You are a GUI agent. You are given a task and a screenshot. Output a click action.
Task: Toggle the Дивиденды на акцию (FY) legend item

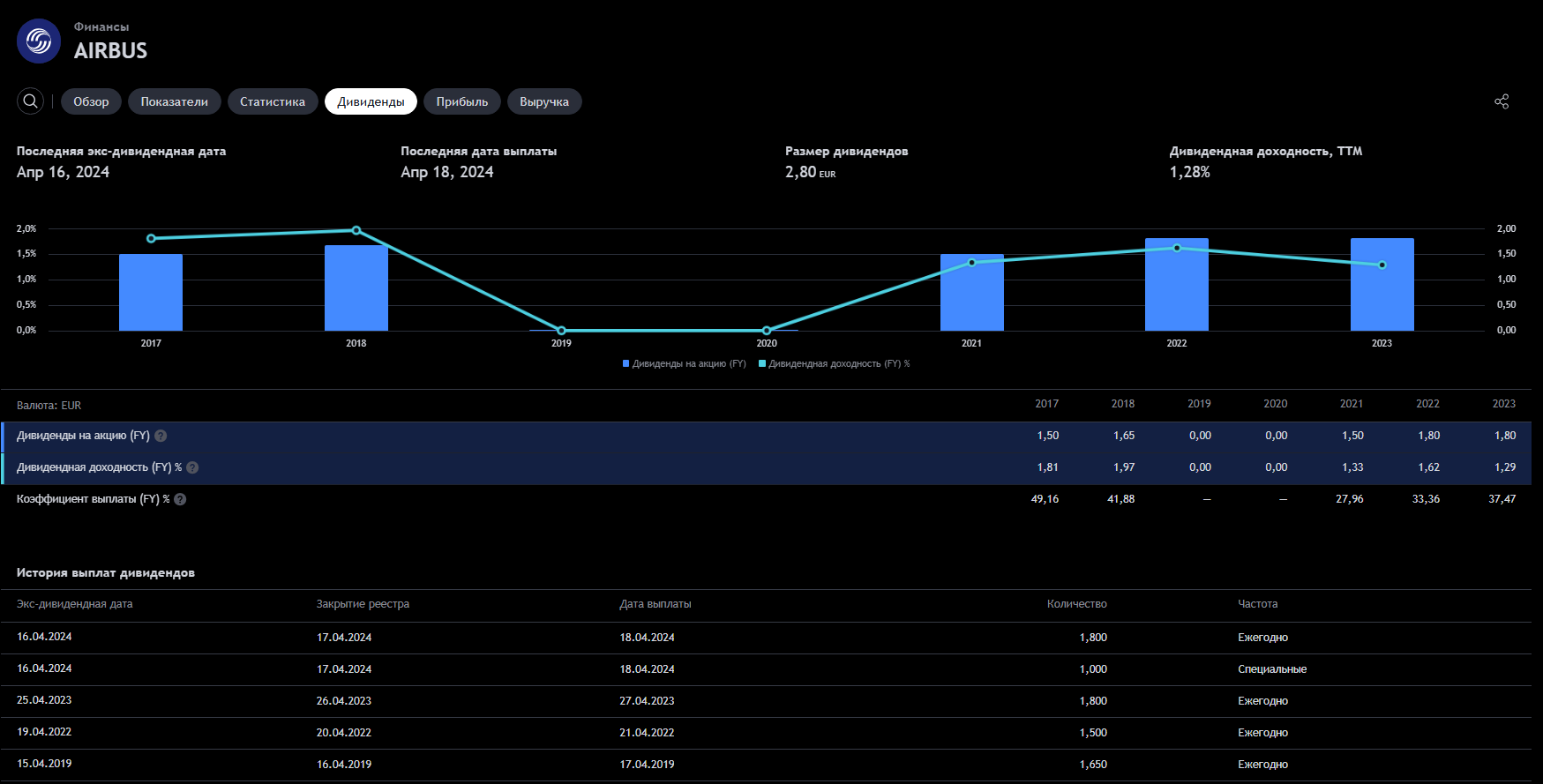[x=685, y=363]
